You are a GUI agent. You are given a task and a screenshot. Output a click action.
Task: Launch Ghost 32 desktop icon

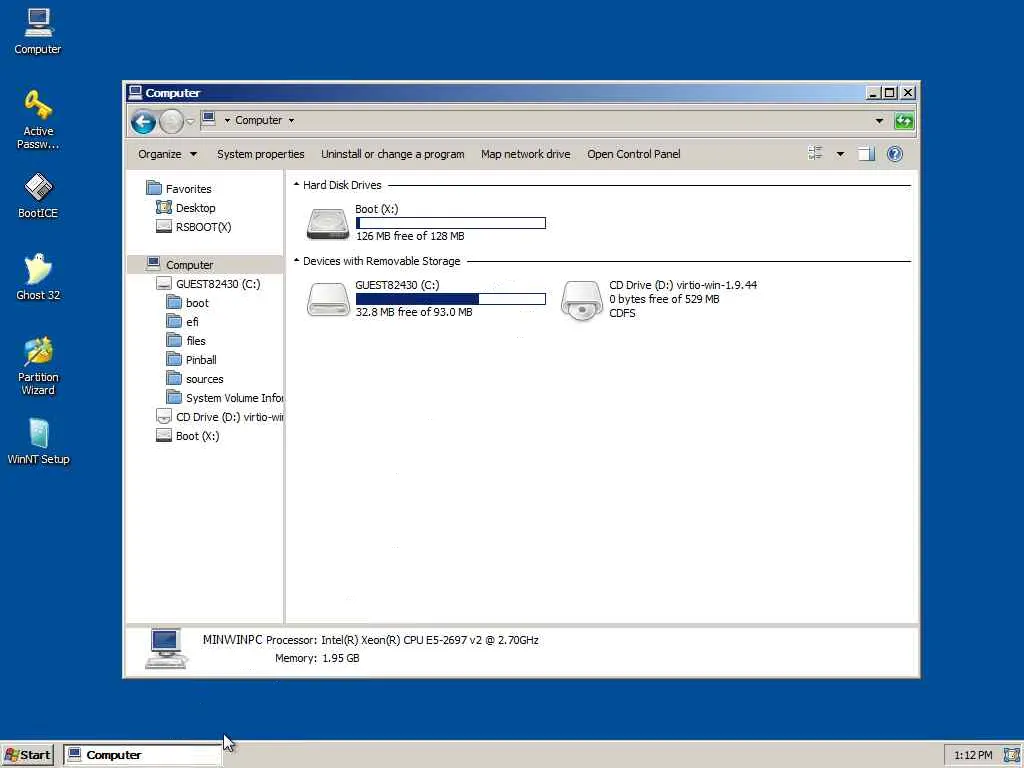coord(38,277)
